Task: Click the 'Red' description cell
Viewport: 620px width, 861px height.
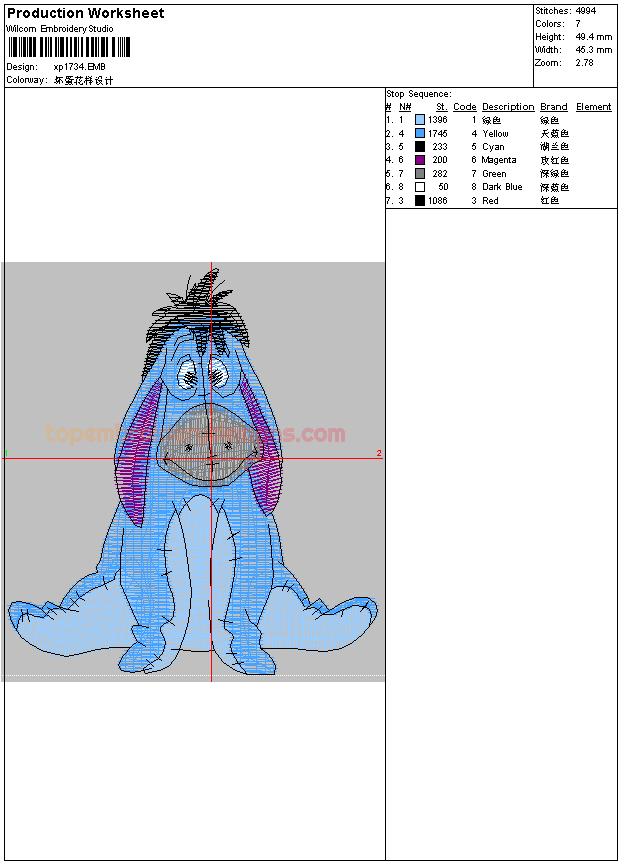Action: pyautogui.click(x=490, y=200)
